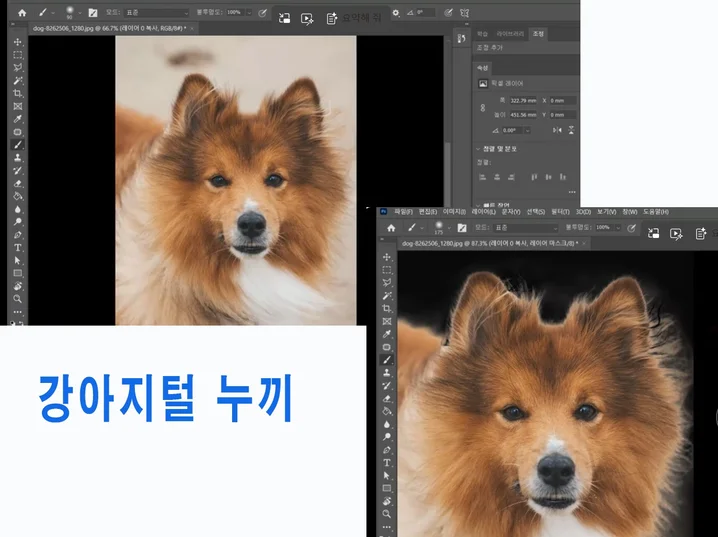Select the Hand tool in the upper-left window
The height and width of the screenshot is (537, 718).
click(x=17, y=286)
